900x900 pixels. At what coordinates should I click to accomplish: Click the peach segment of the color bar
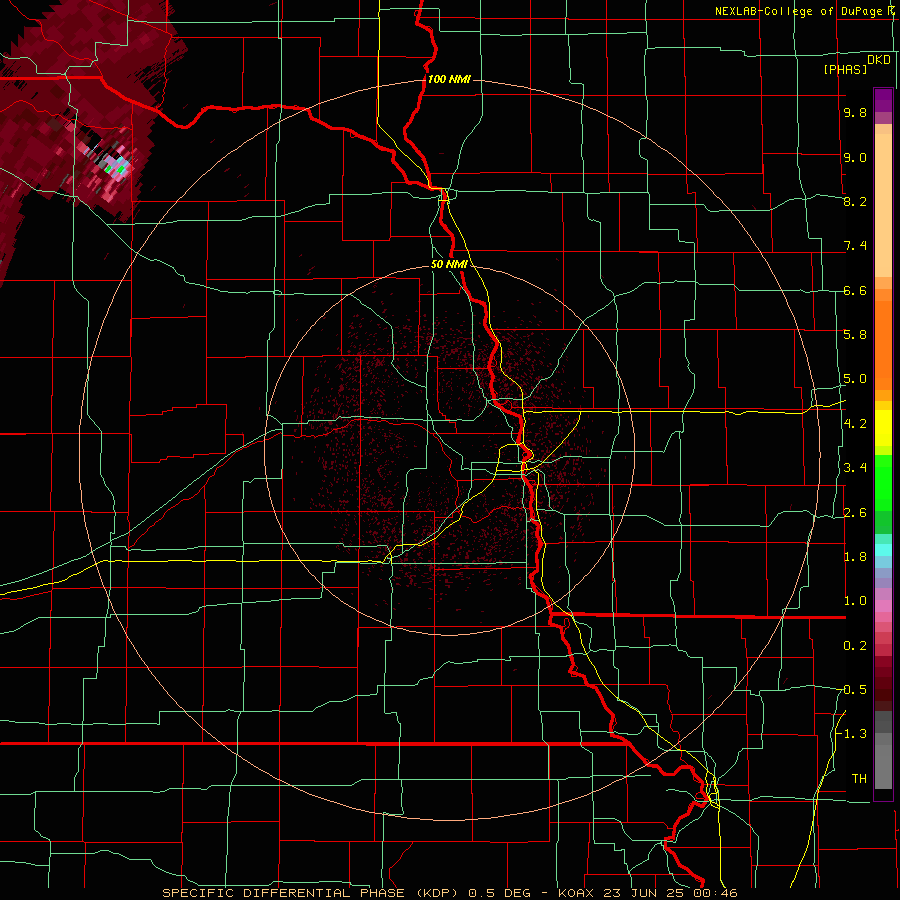coord(883,205)
